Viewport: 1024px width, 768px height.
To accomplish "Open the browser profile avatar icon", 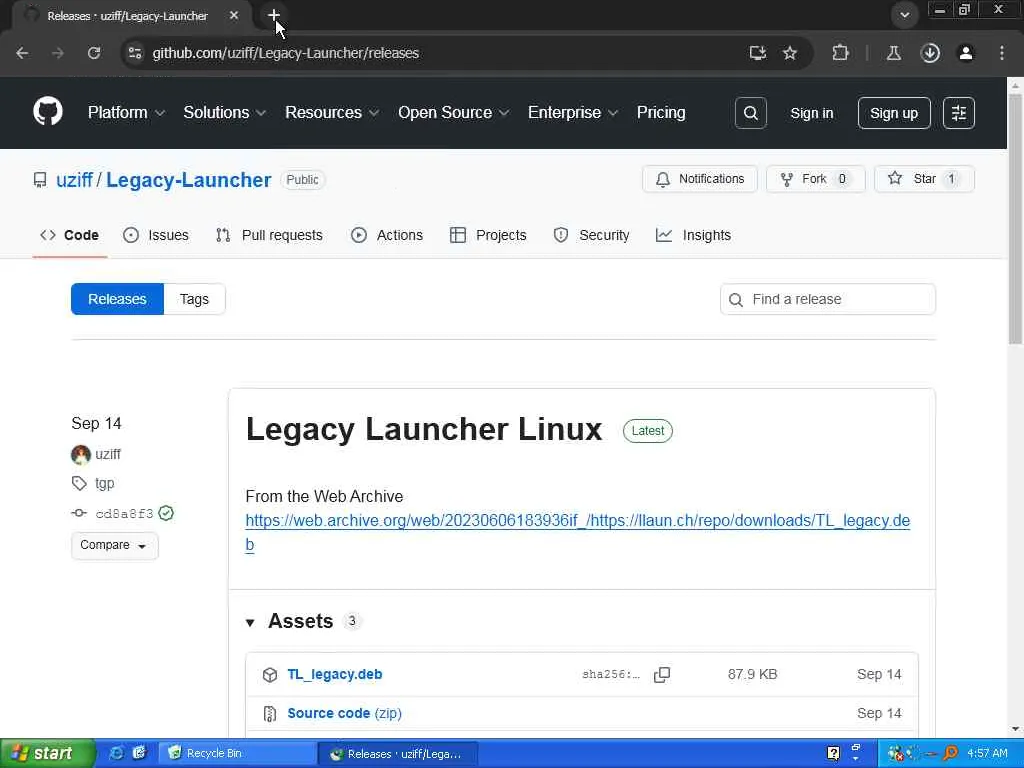I will pos(966,53).
